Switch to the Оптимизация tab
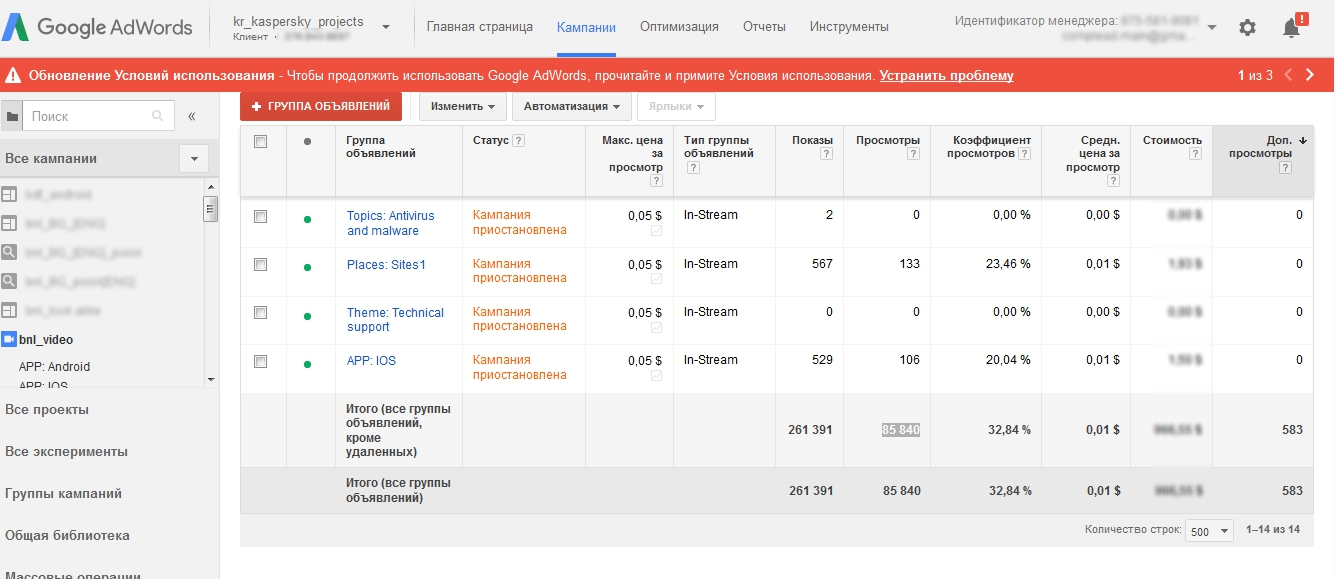 tap(679, 27)
